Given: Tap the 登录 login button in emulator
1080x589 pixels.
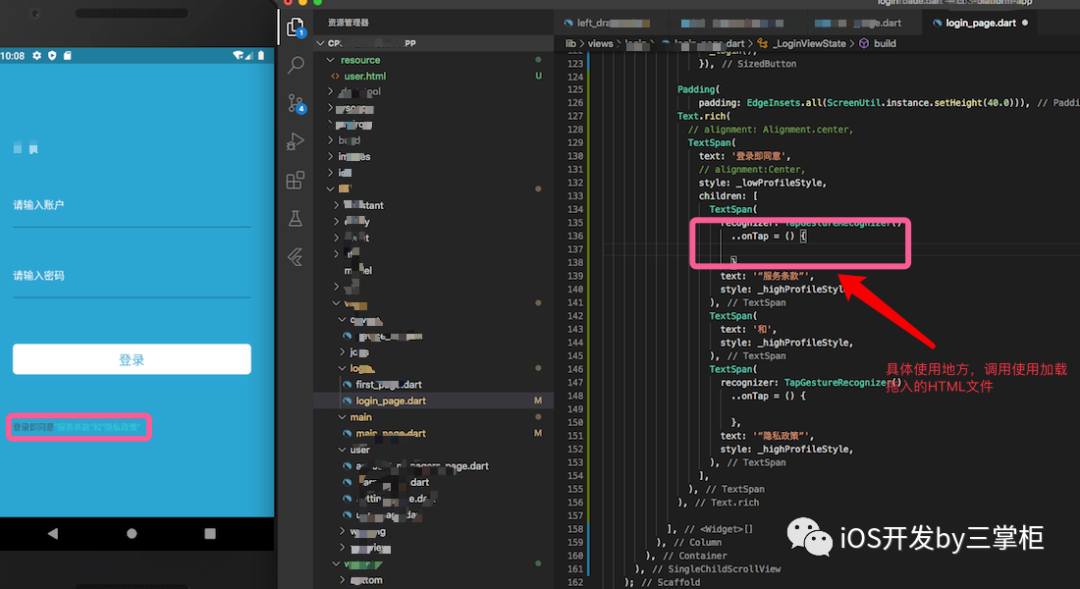Looking at the screenshot, I should pos(132,360).
